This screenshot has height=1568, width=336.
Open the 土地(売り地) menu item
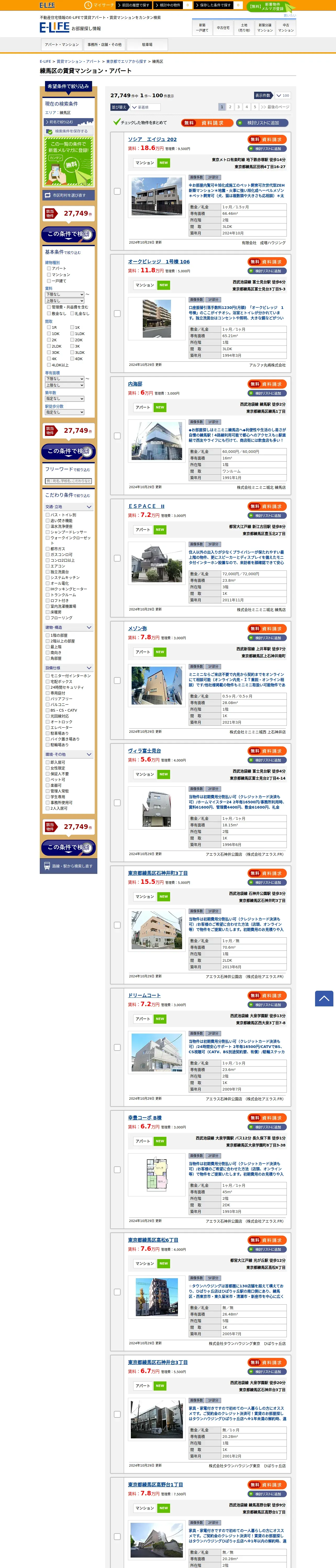(x=244, y=28)
